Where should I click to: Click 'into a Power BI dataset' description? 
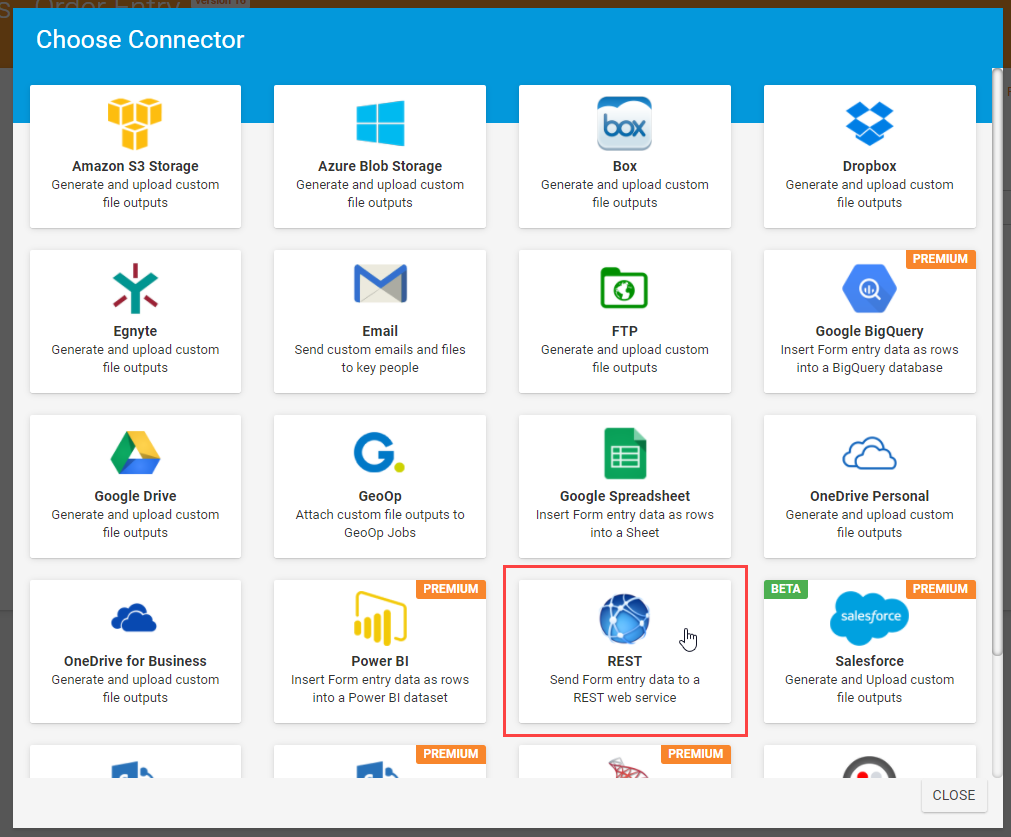[380, 698]
